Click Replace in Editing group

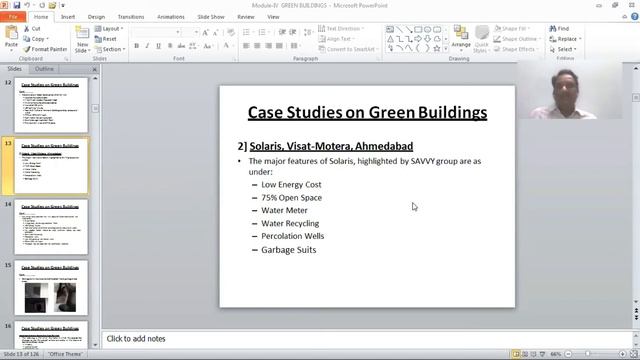click(x=565, y=39)
